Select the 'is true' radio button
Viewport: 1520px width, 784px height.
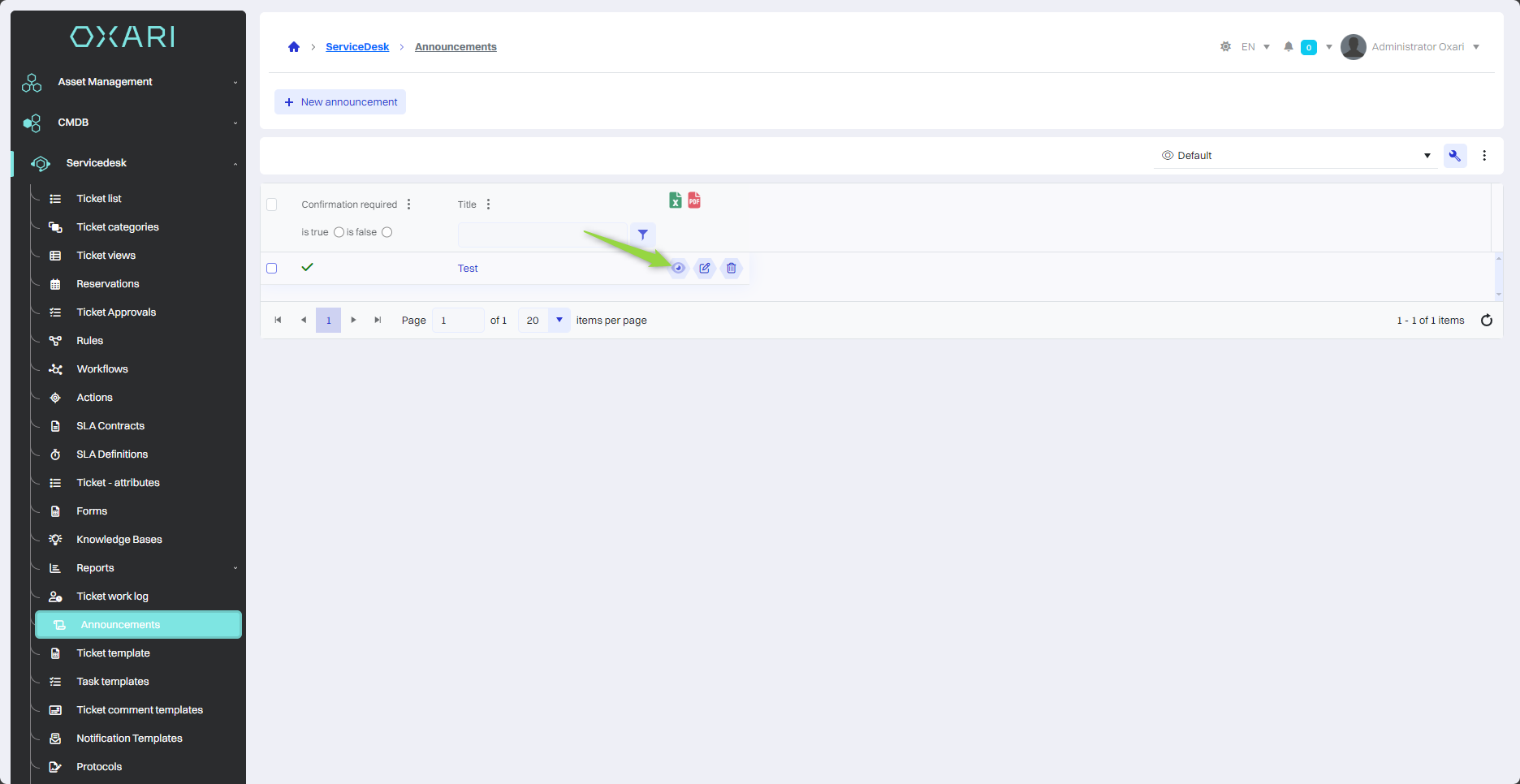339,232
